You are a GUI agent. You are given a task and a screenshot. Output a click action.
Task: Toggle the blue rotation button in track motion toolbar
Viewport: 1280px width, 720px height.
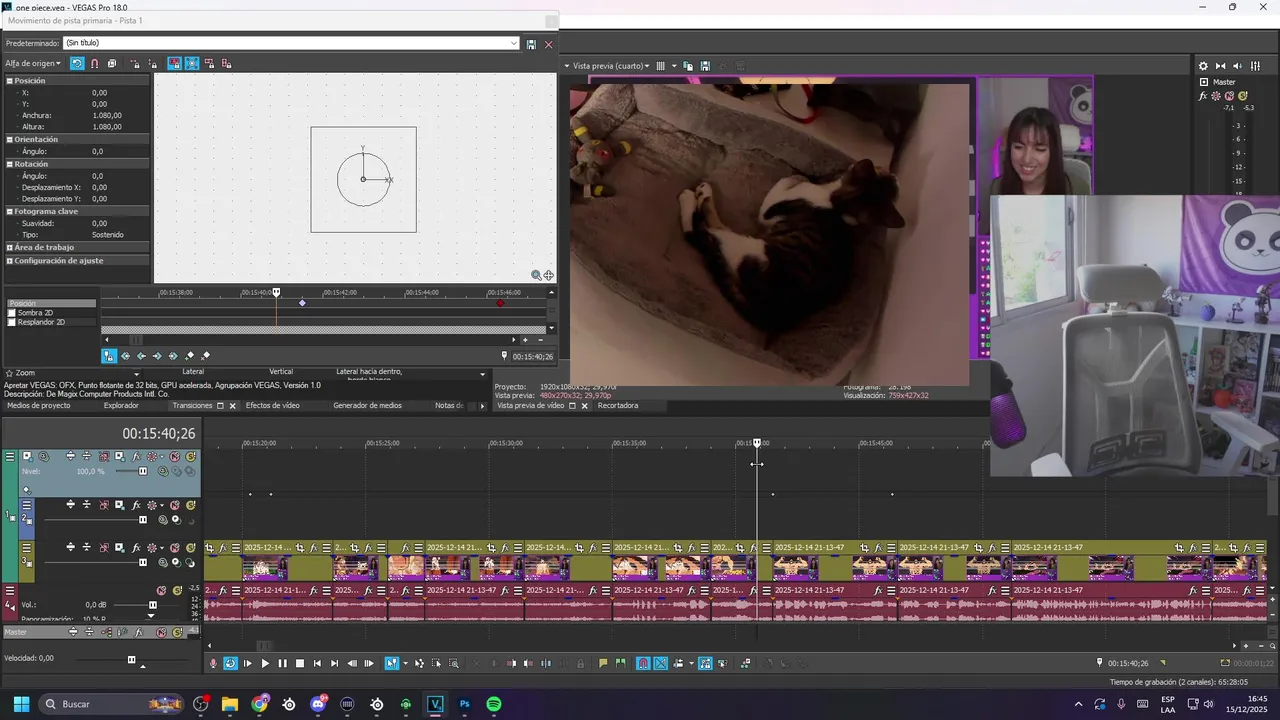[x=77, y=64]
